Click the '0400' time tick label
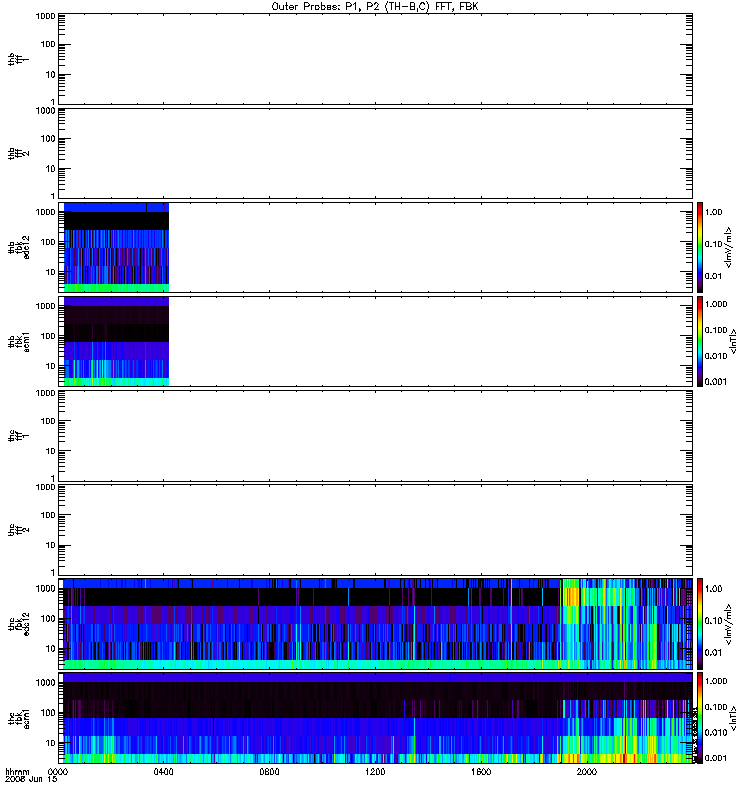 (x=163, y=772)
